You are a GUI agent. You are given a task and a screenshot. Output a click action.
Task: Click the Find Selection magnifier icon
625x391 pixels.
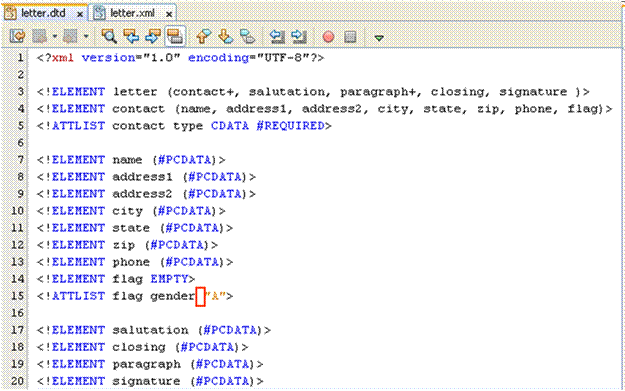tap(109, 36)
